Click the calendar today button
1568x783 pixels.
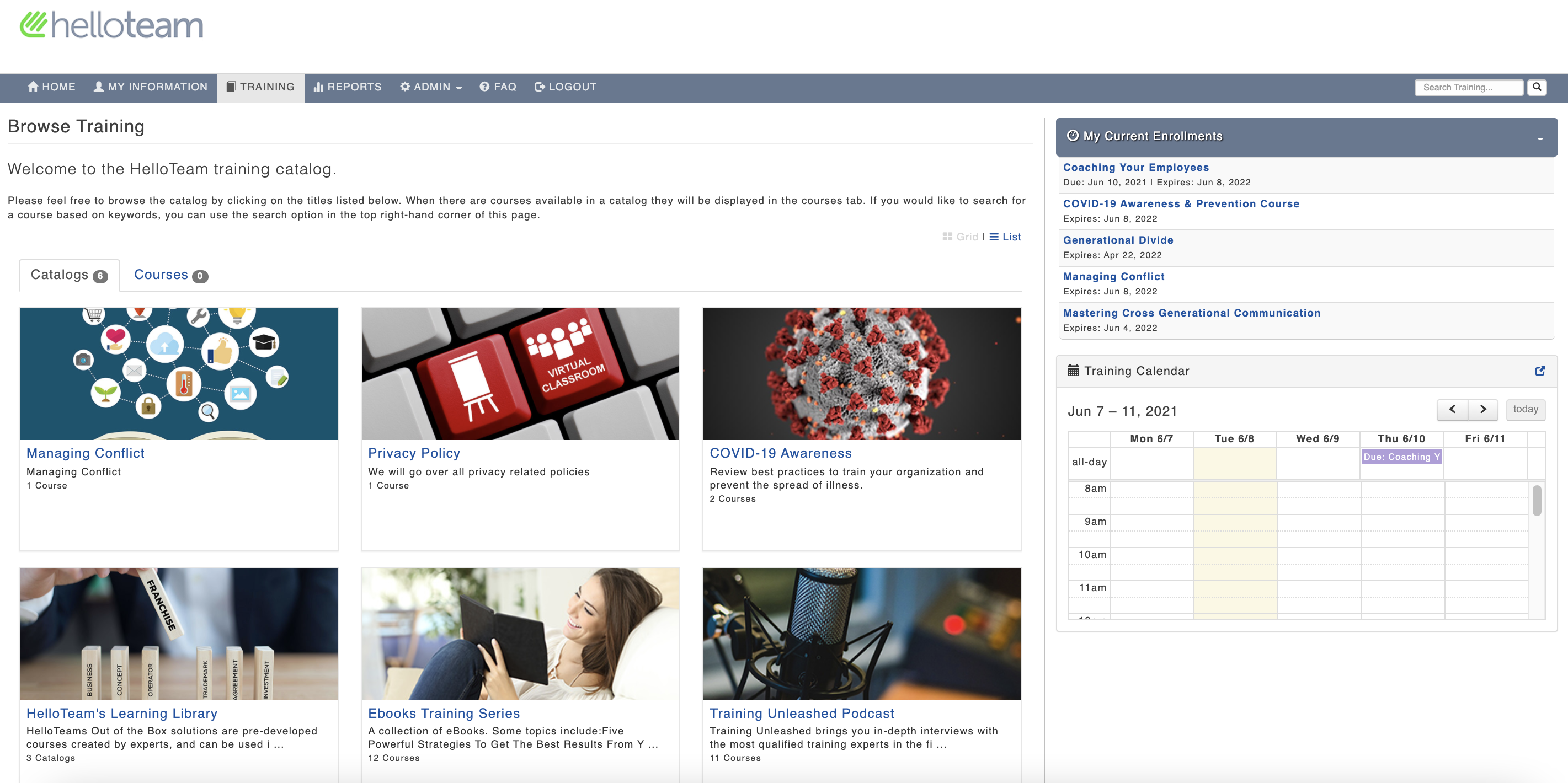pyautogui.click(x=1525, y=410)
